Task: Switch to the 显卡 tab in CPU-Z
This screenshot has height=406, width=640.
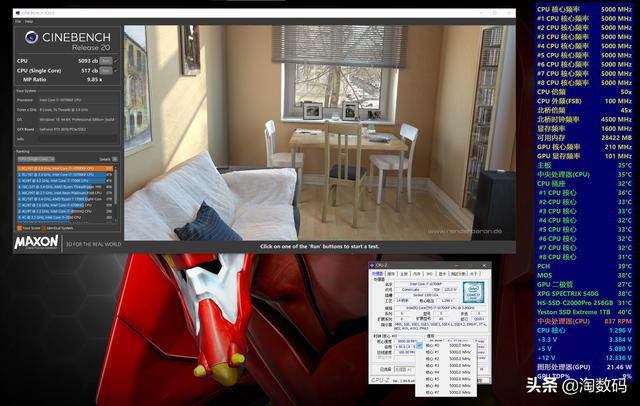Action: 442,273
